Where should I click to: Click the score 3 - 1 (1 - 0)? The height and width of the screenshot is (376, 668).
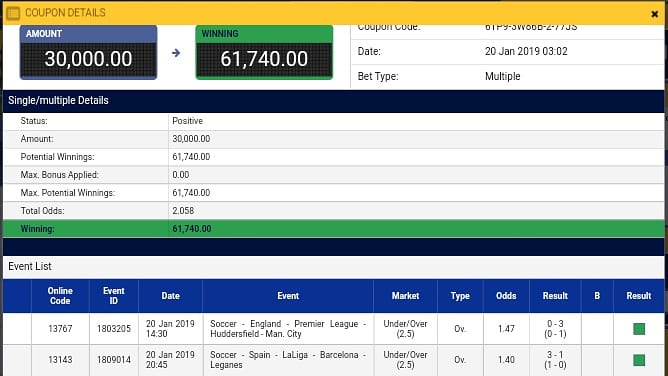(555, 360)
